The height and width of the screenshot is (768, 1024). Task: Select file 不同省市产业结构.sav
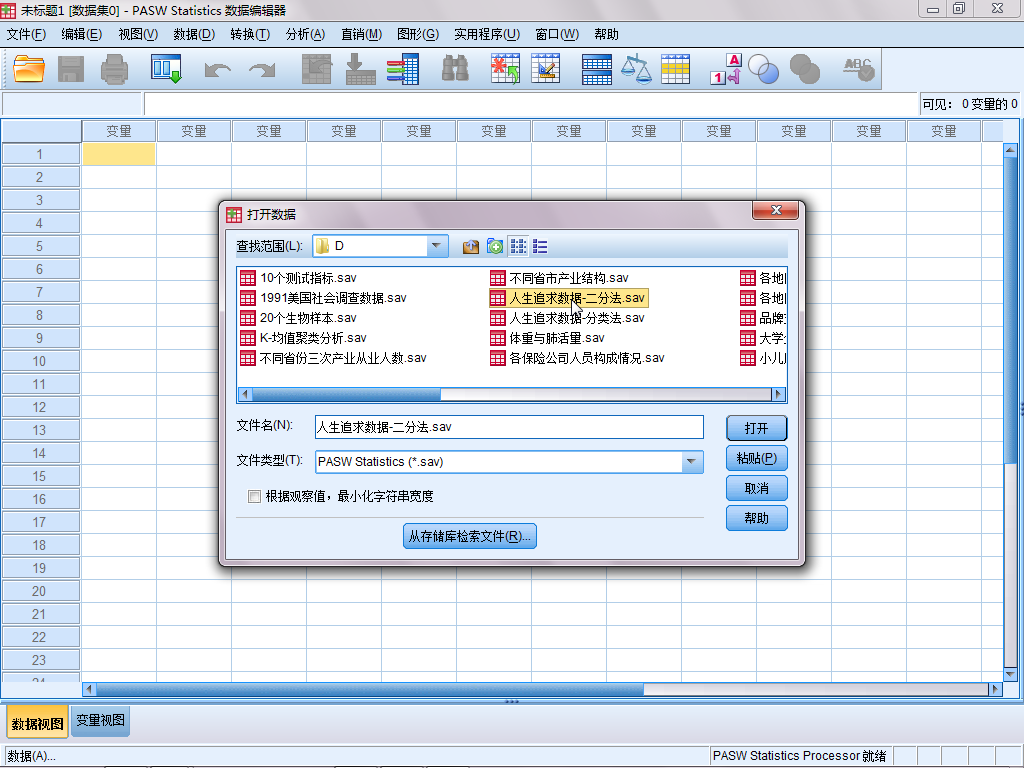(560, 278)
